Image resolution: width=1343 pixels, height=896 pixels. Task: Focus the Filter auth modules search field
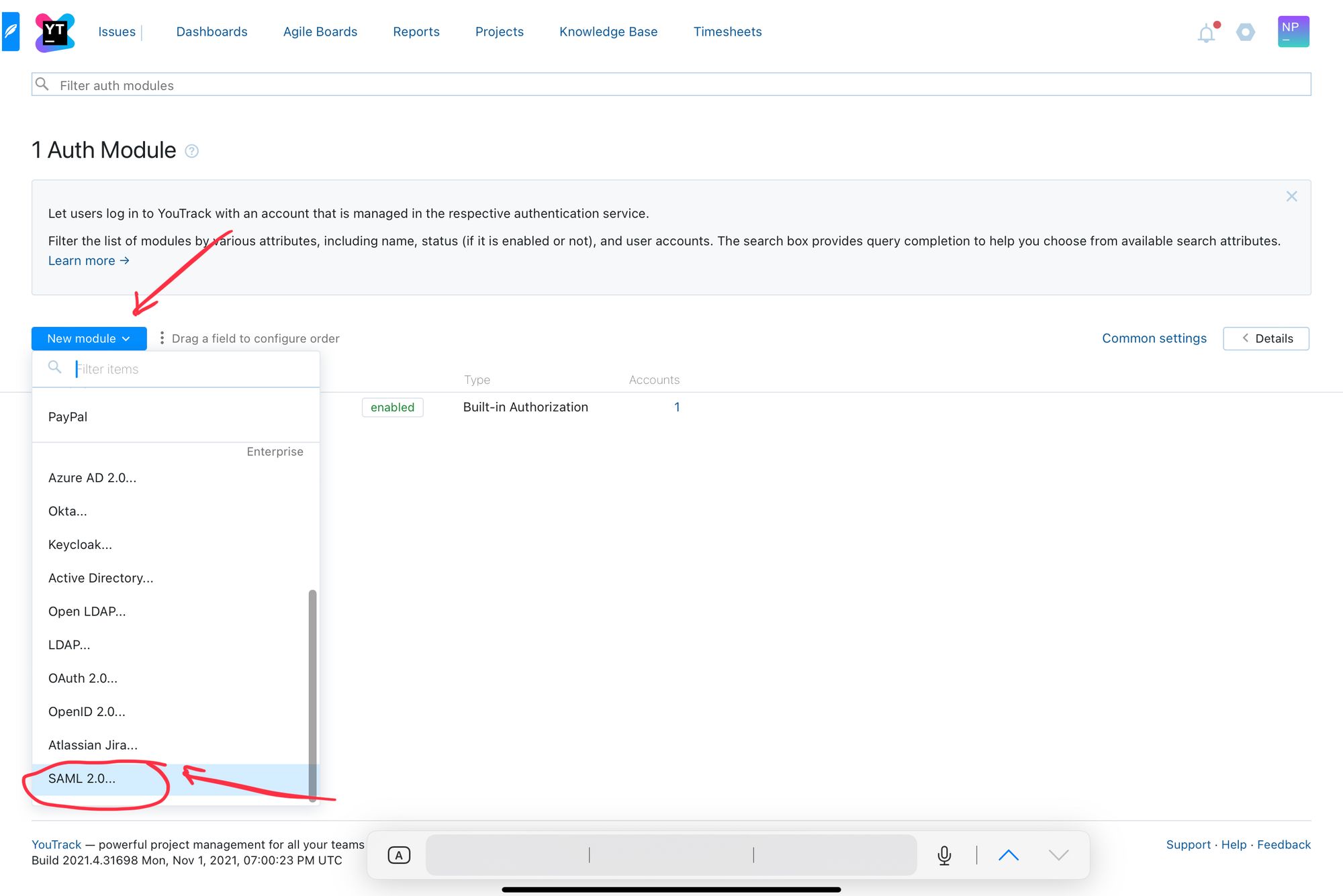pos(671,85)
